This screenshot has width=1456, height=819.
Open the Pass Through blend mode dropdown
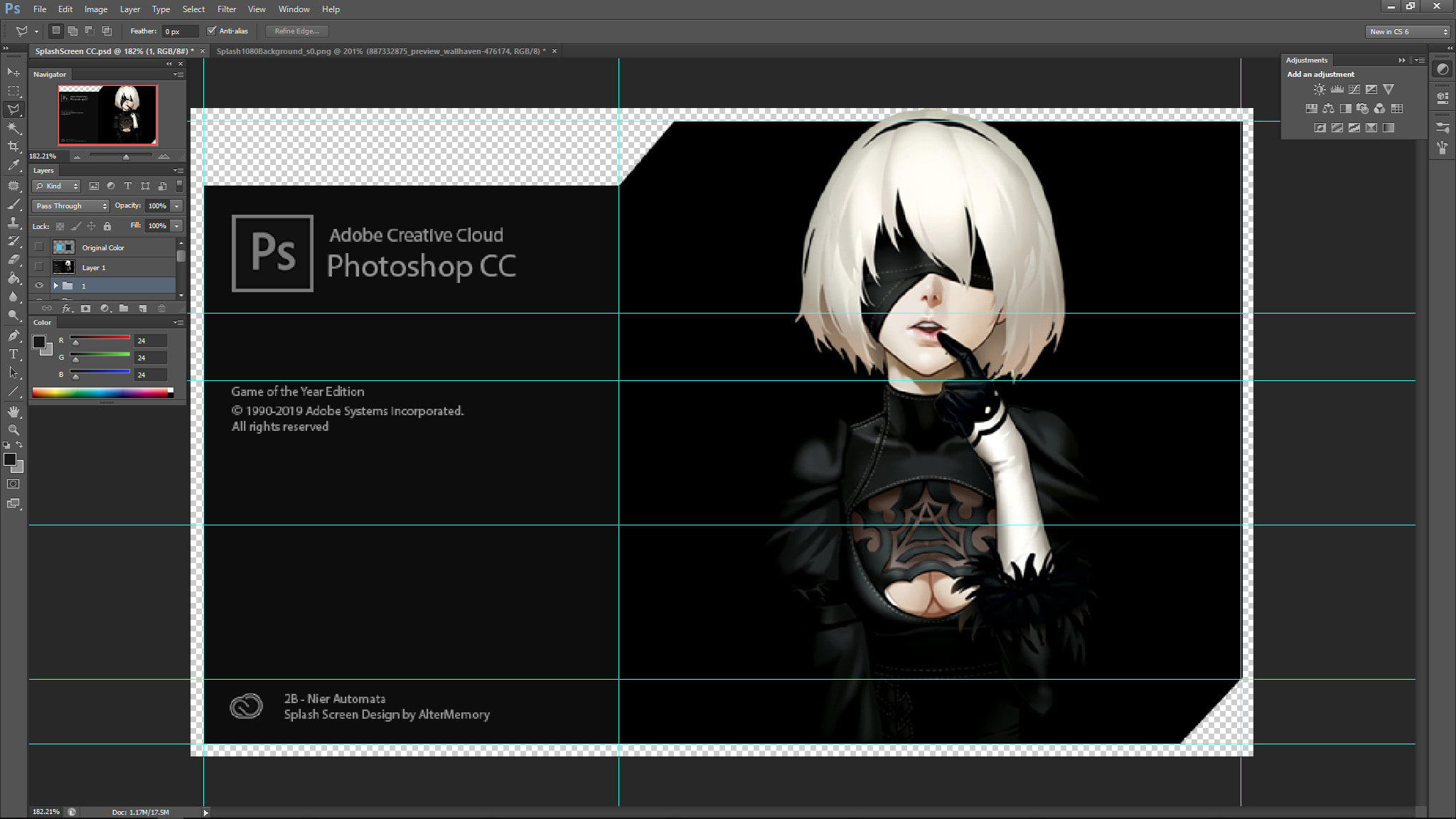(70, 205)
